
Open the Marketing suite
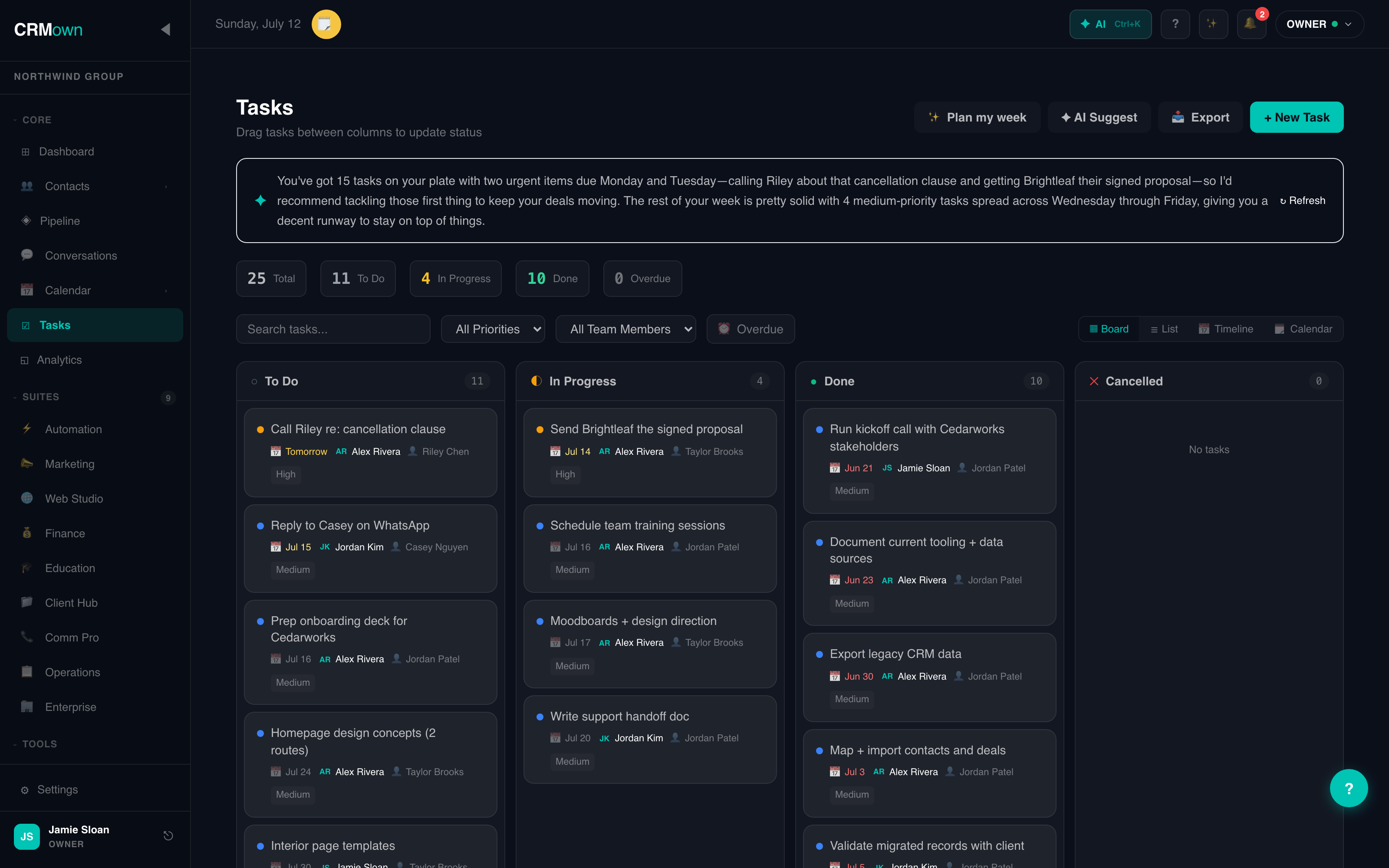pos(95,464)
